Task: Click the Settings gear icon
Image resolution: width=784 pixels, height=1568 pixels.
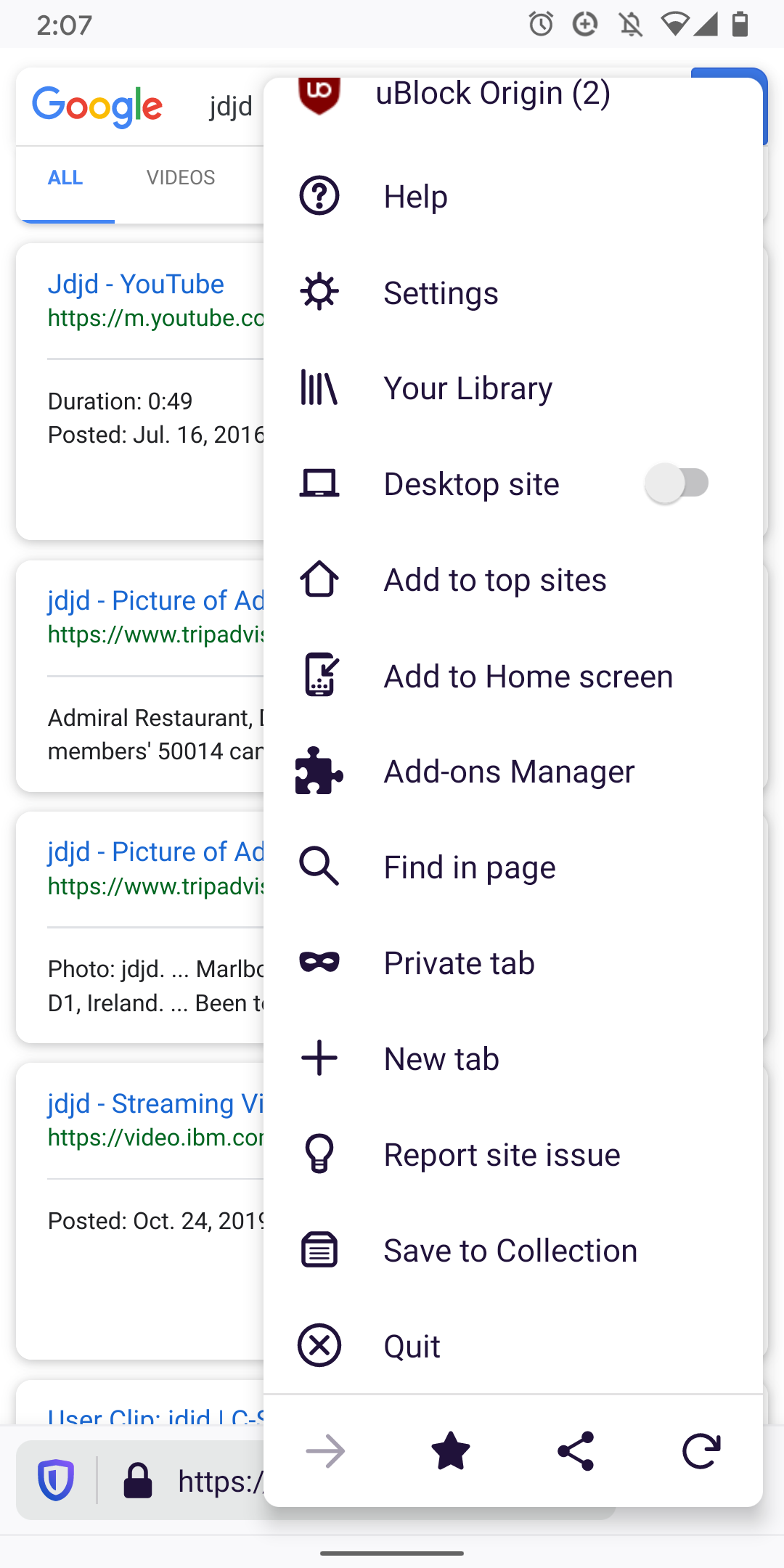Action: coord(319,292)
